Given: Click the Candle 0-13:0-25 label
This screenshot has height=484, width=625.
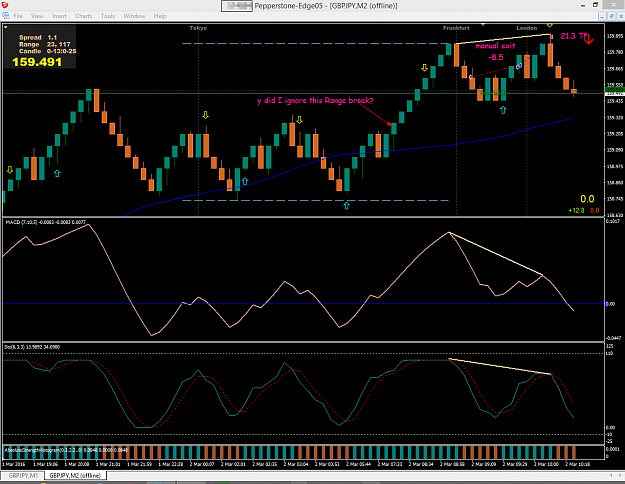Looking at the screenshot, I should pos(47,51).
